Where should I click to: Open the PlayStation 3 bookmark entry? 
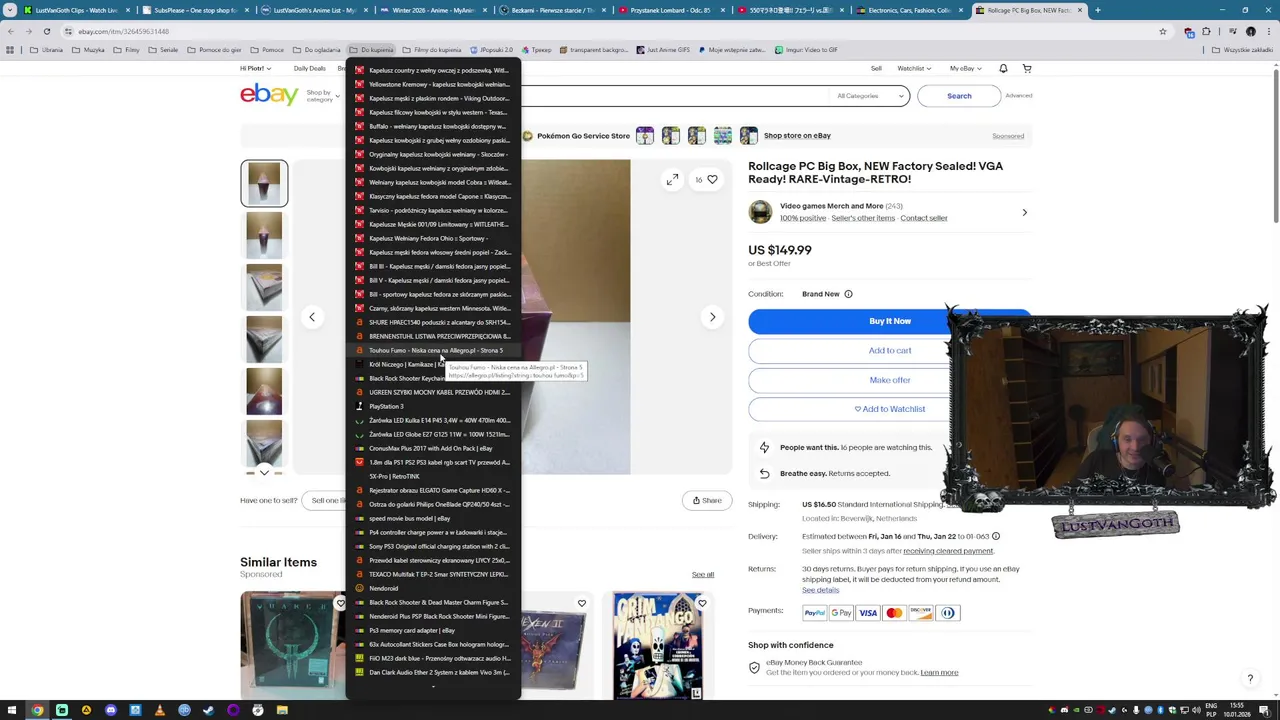pos(433,407)
